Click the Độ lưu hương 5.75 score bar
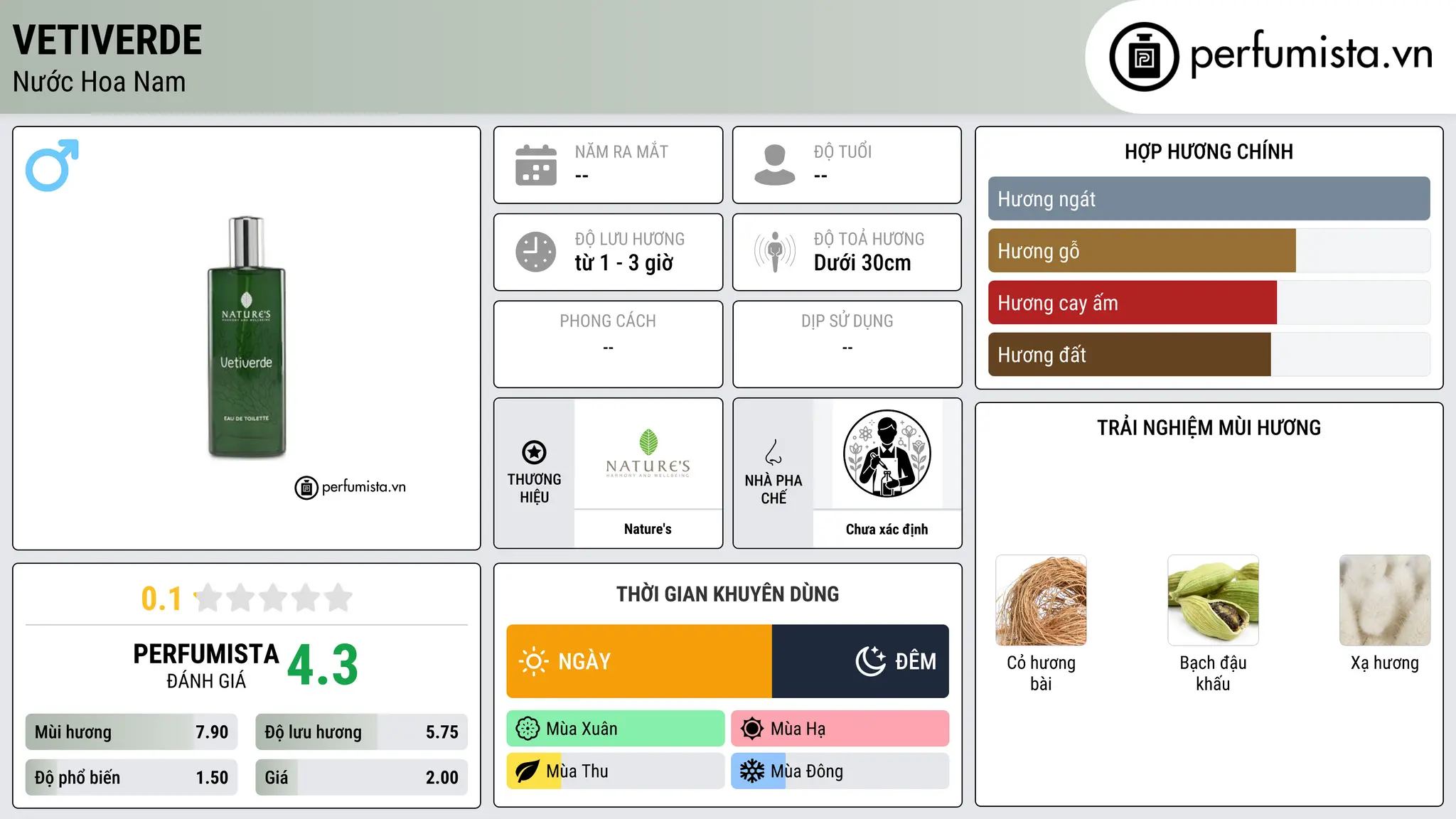 click(362, 732)
